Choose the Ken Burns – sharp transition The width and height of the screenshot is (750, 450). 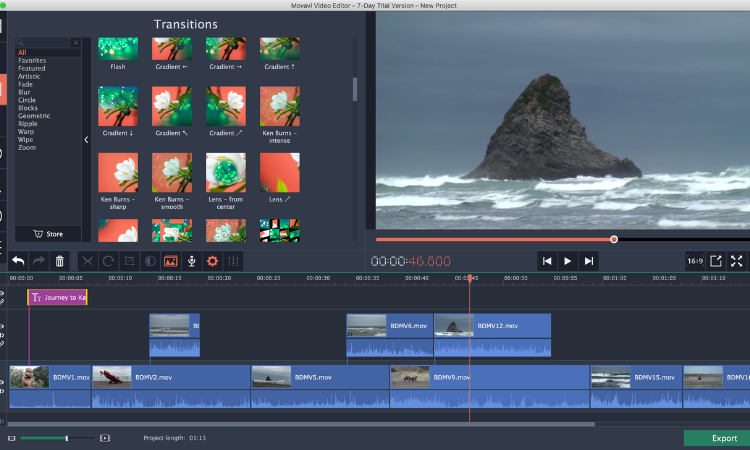(118, 173)
